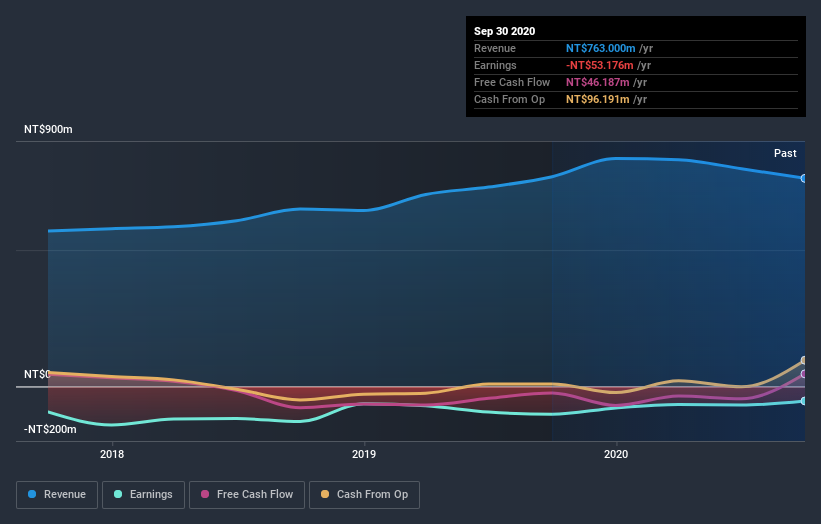
Task: Click the Sep 30 2020 tooltip date
Action: point(504,31)
